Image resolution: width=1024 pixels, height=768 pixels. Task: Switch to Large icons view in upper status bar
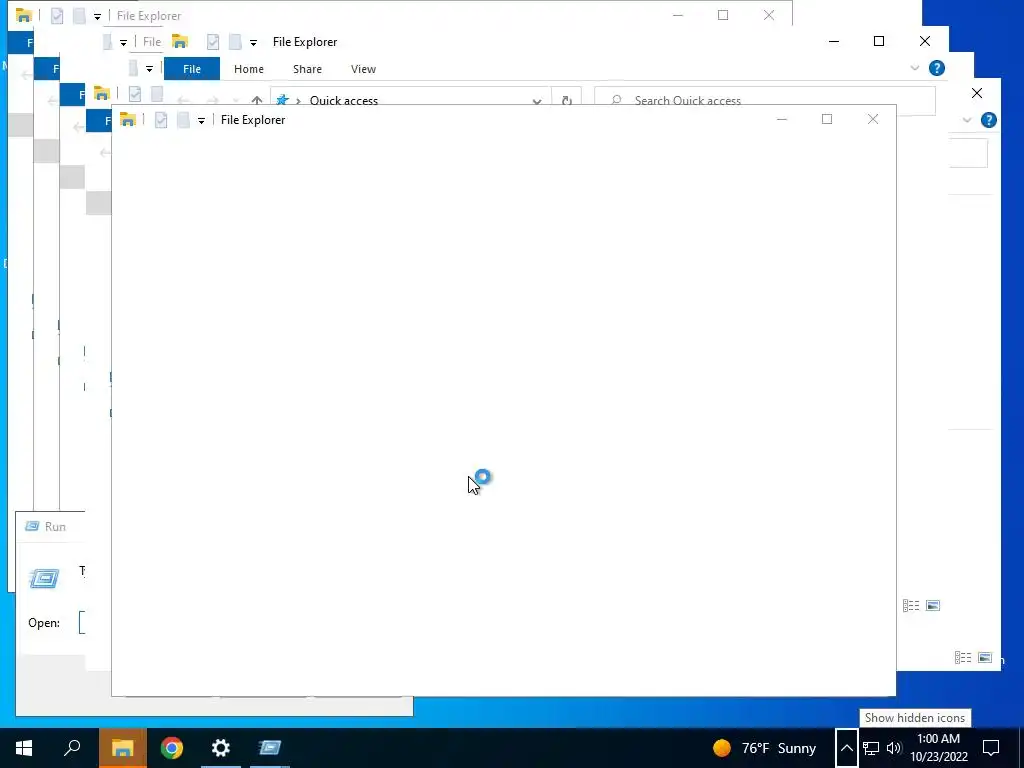[933, 605]
